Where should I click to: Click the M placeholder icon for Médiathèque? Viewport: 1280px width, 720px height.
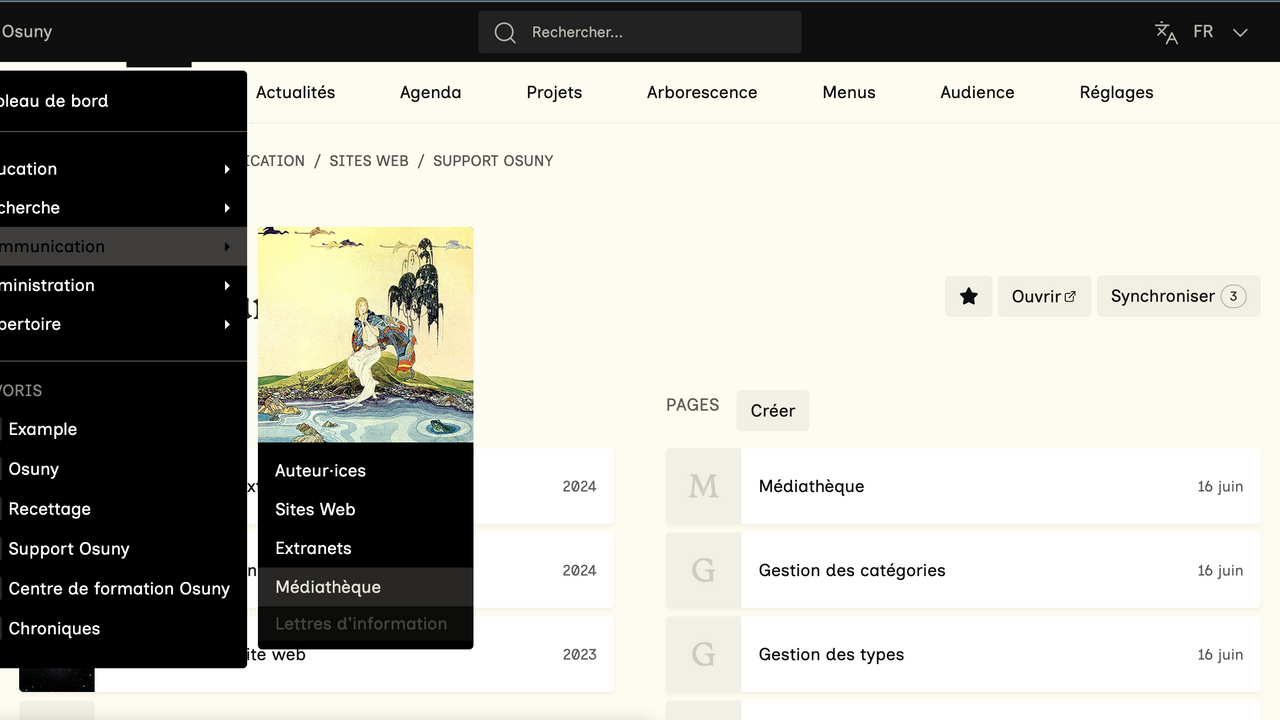coord(703,486)
